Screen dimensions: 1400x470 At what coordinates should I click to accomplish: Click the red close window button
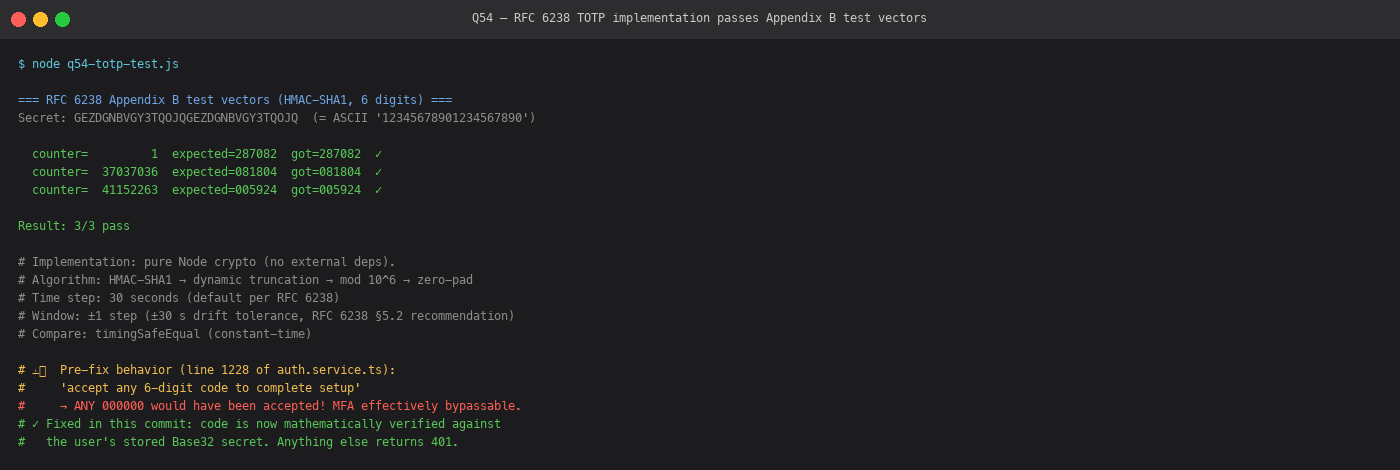click(x=18, y=19)
